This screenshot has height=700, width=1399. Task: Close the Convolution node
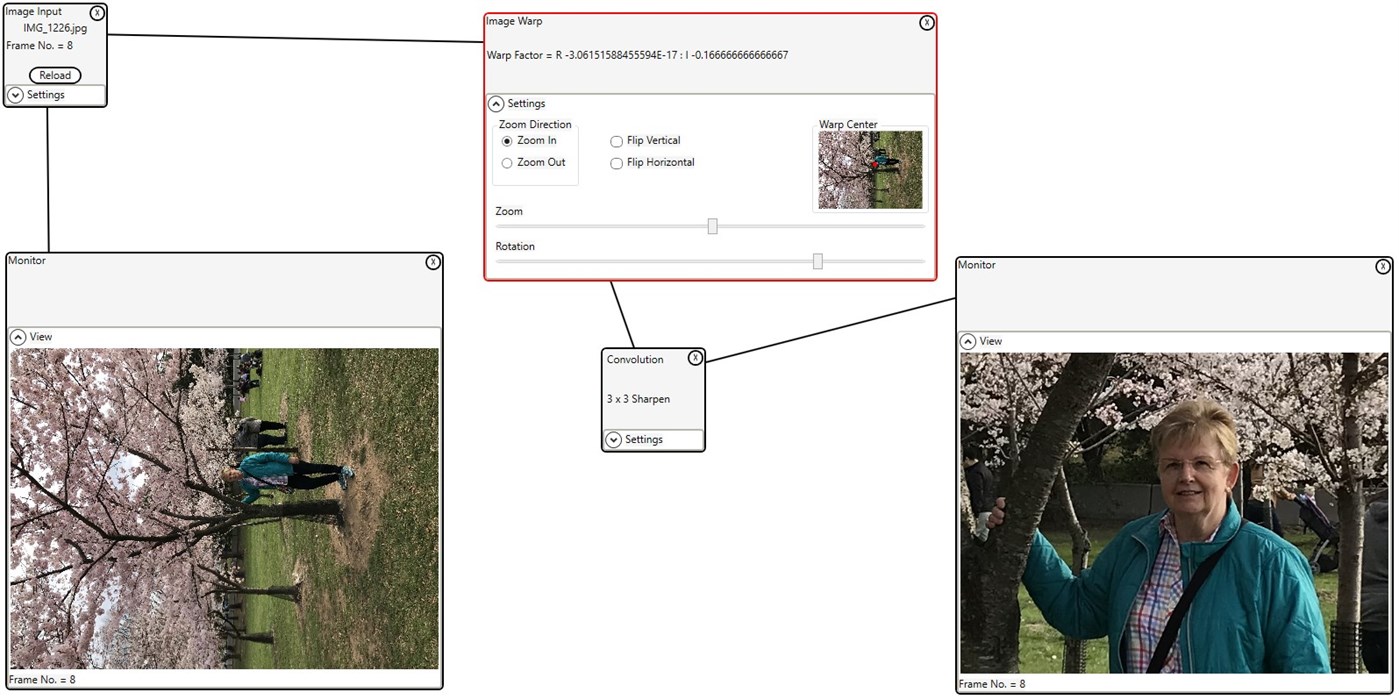[696, 358]
